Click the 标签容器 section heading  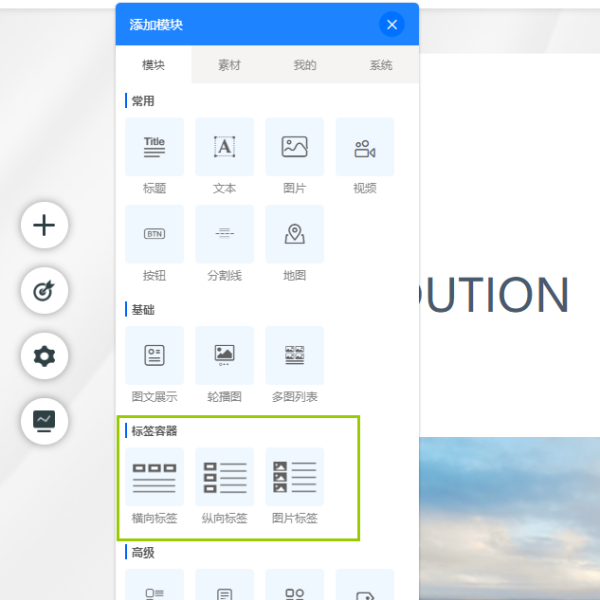click(154, 431)
